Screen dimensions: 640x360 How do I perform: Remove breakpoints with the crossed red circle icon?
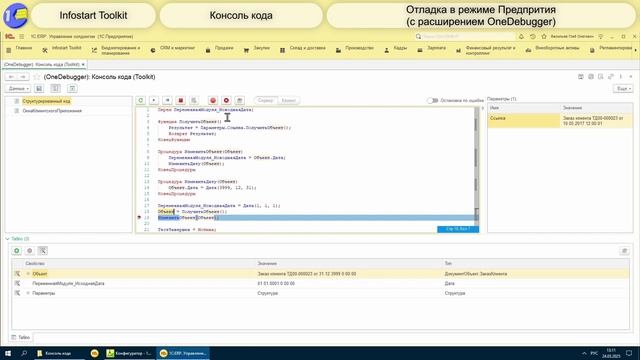click(227, 100)
